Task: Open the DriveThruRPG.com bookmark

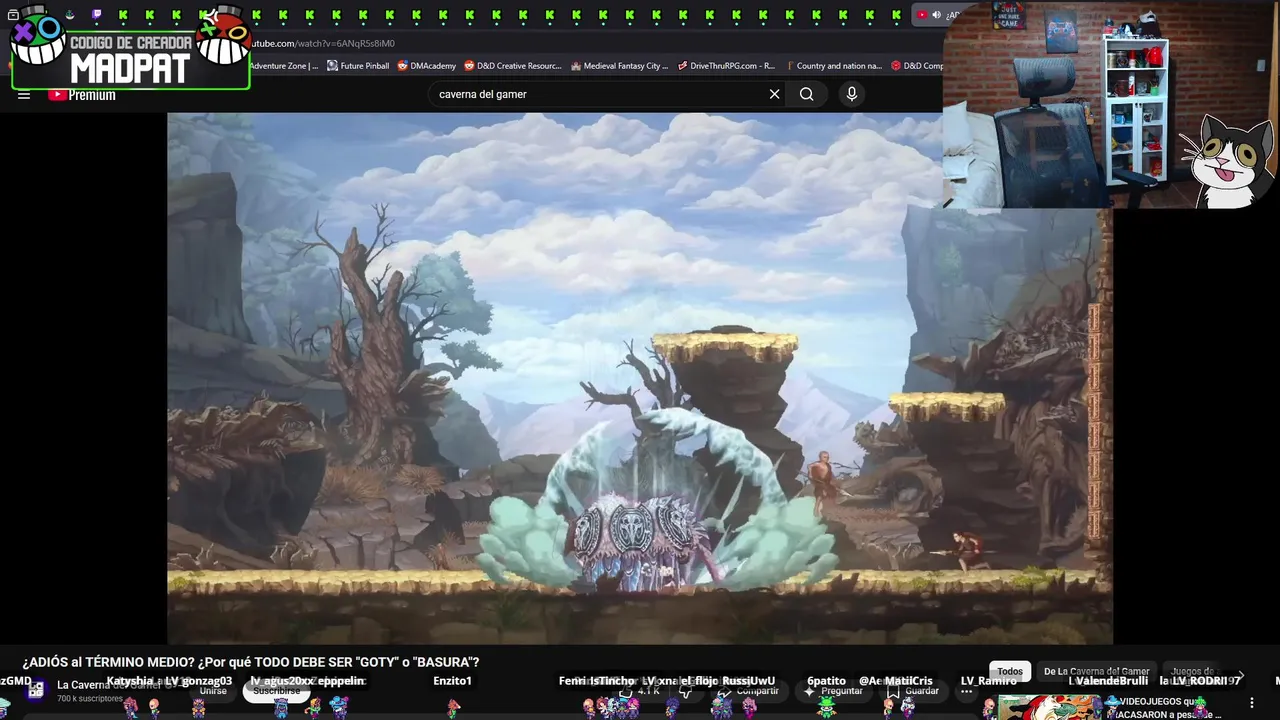Action: point(726,66)
